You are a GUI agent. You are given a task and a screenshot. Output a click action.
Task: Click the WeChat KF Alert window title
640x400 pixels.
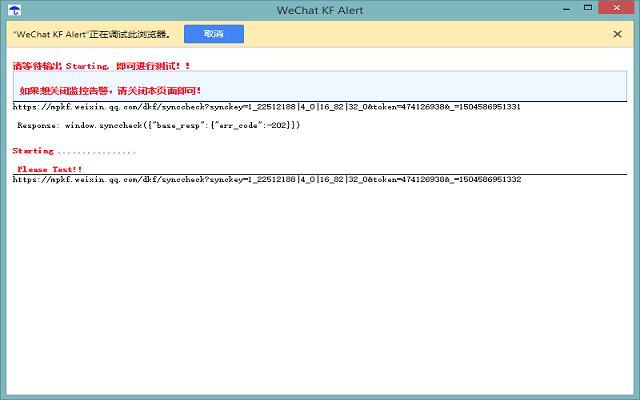click(x=320, y=10)
